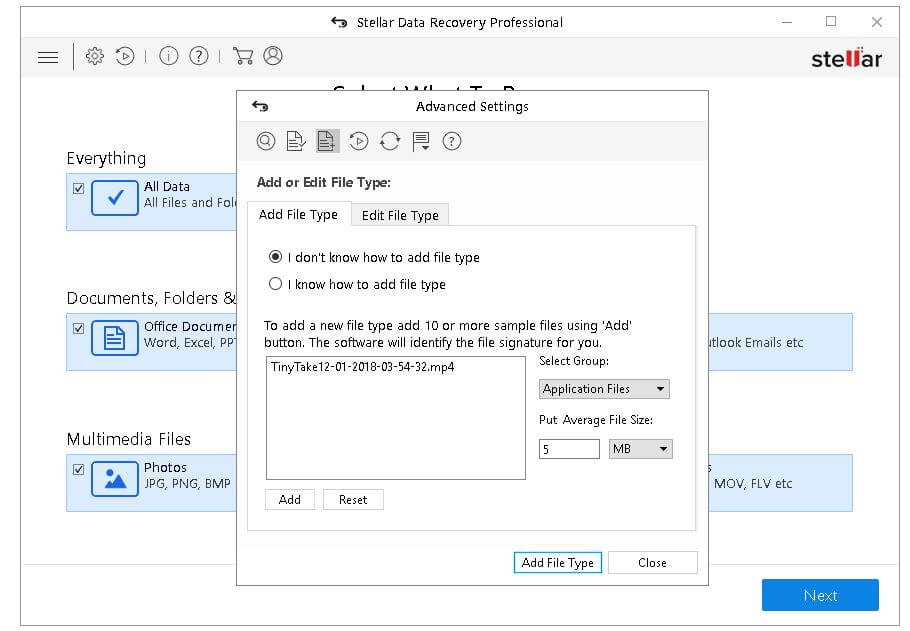Open the information icon in main toolbar
The width and height of the screenshot is (910, 631).
point(168,56)
